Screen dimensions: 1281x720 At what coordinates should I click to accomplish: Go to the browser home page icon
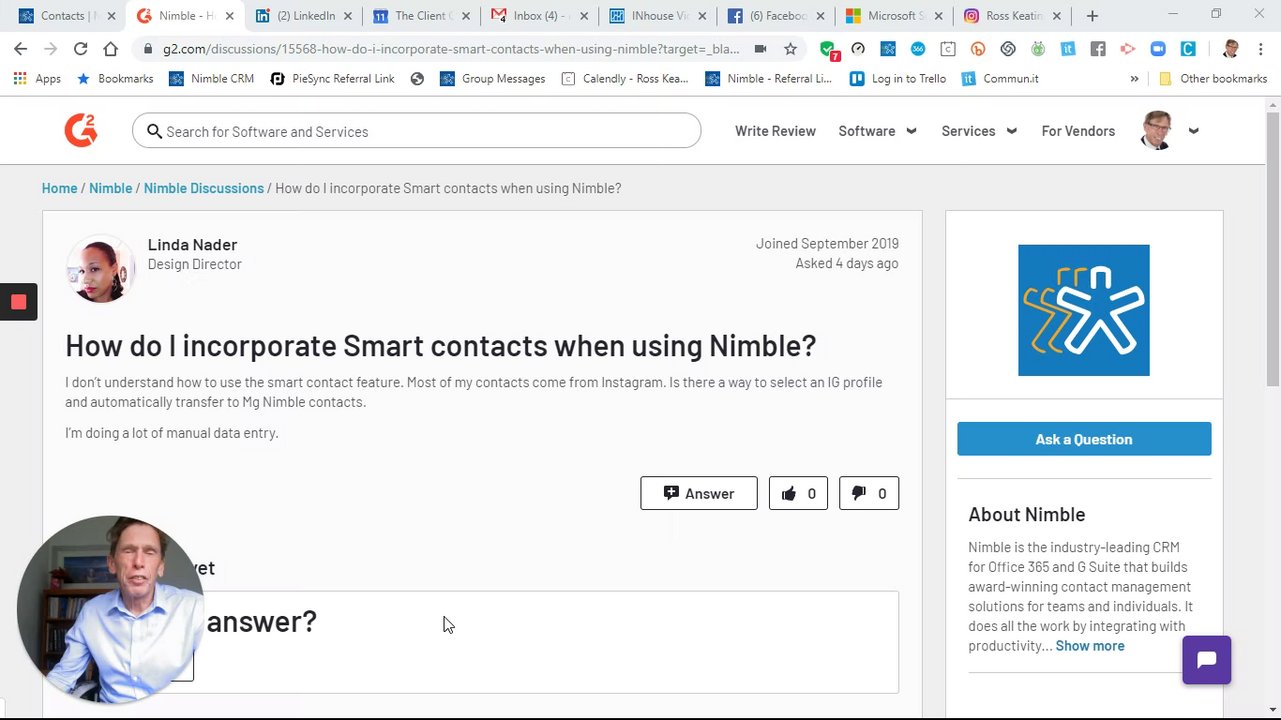(110, 49)
